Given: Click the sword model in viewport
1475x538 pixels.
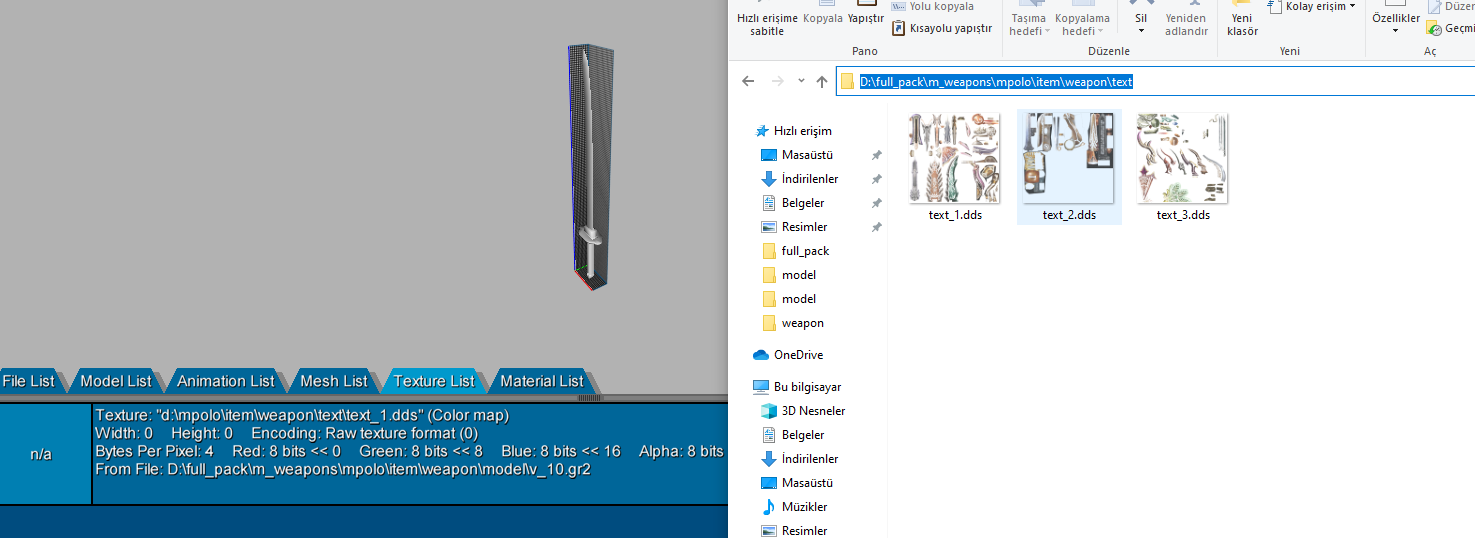Looking at the screenshot, I should 590,168.
